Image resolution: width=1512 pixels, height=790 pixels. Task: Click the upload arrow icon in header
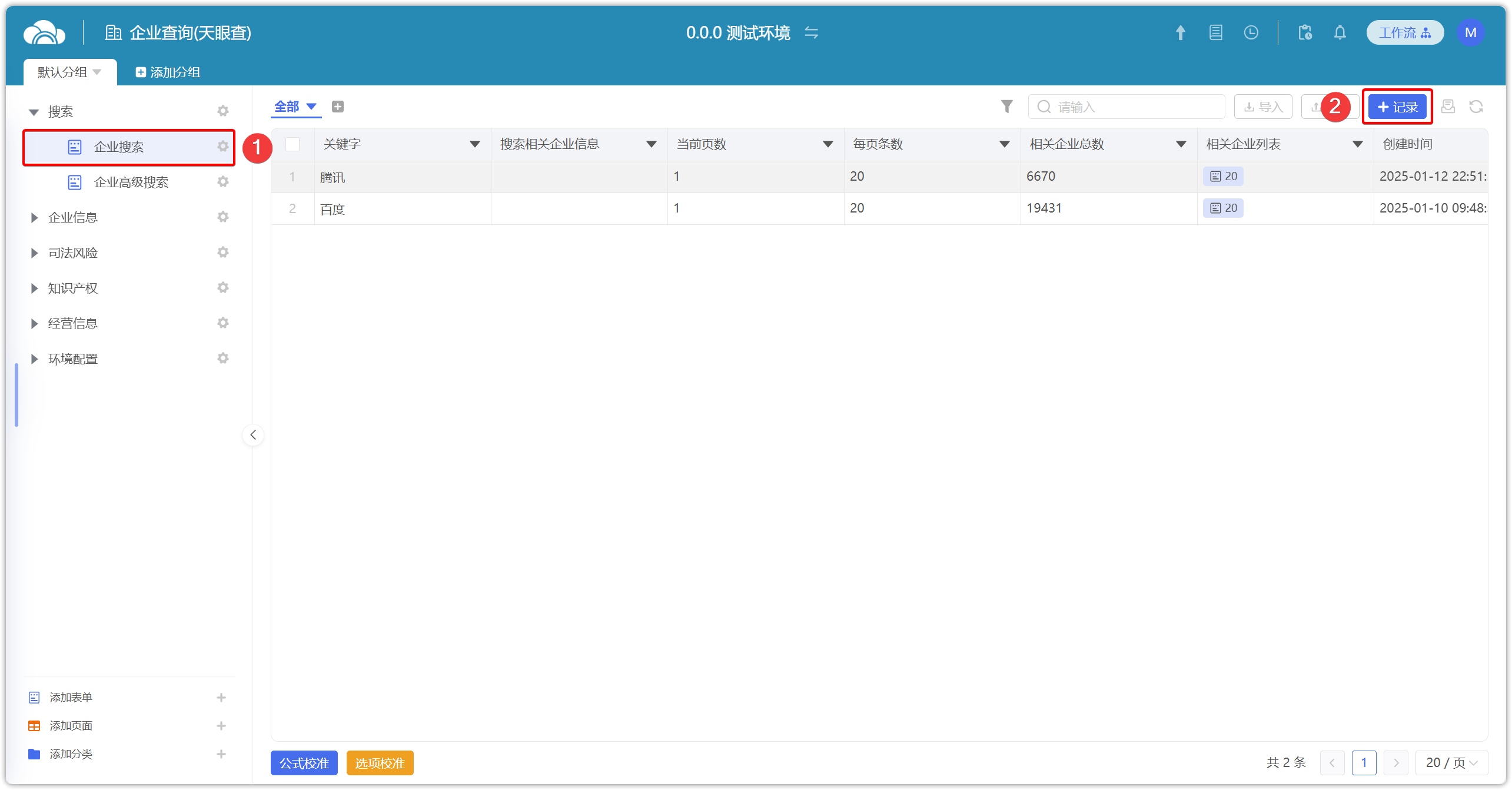pos(1180,32)
